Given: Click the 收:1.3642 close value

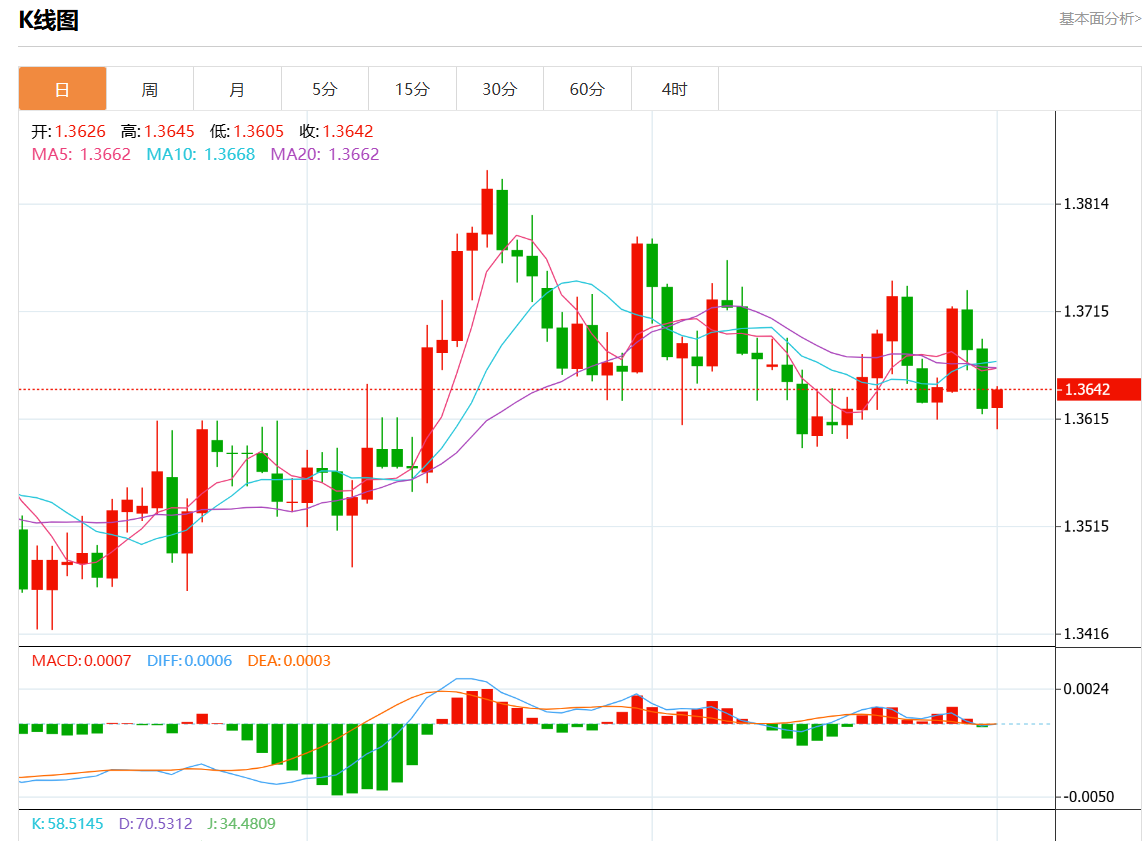Looking at the screenshot, I should coord(336,131).
